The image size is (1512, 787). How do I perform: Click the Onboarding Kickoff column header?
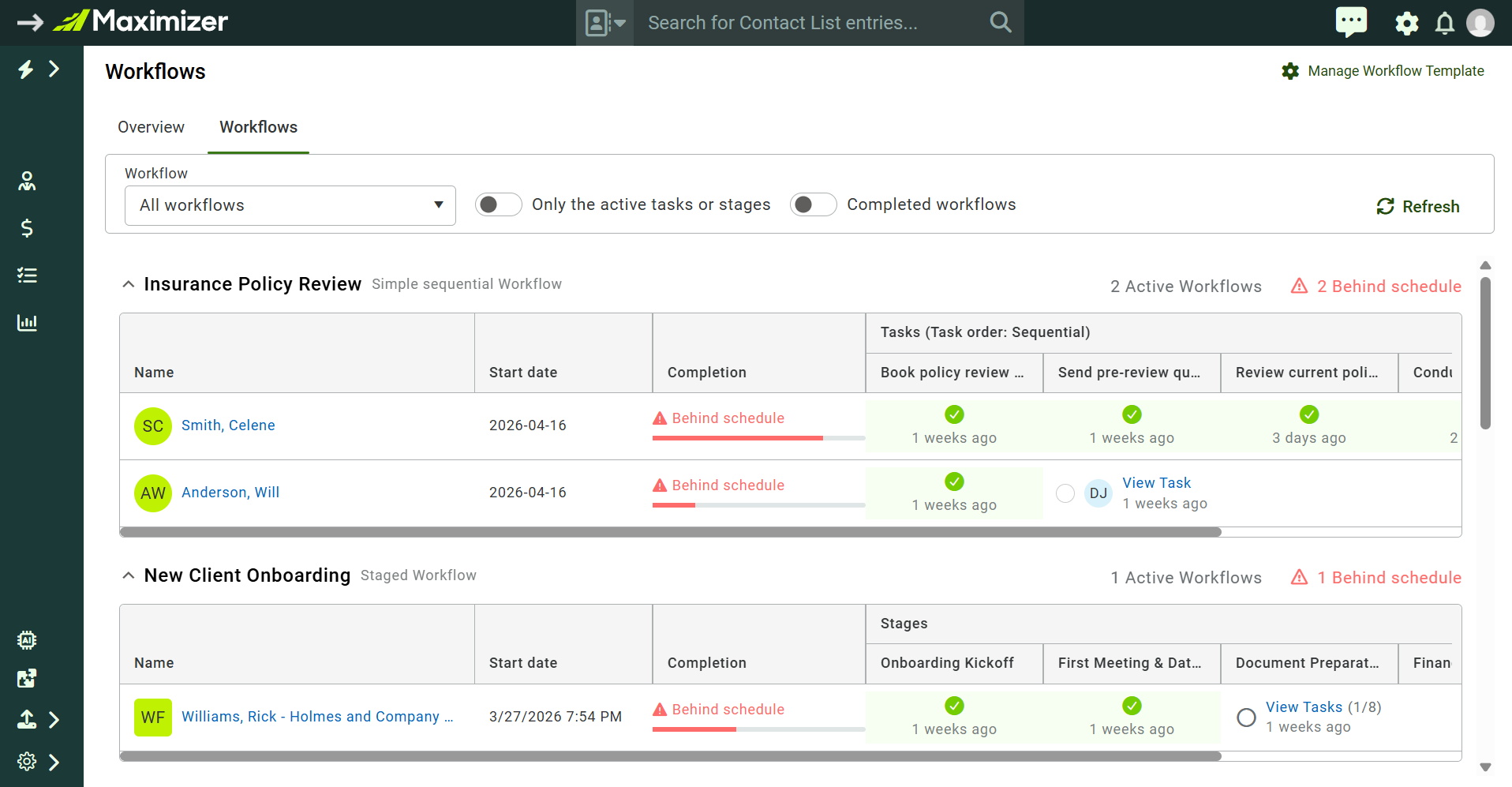(x=954, y=664)
